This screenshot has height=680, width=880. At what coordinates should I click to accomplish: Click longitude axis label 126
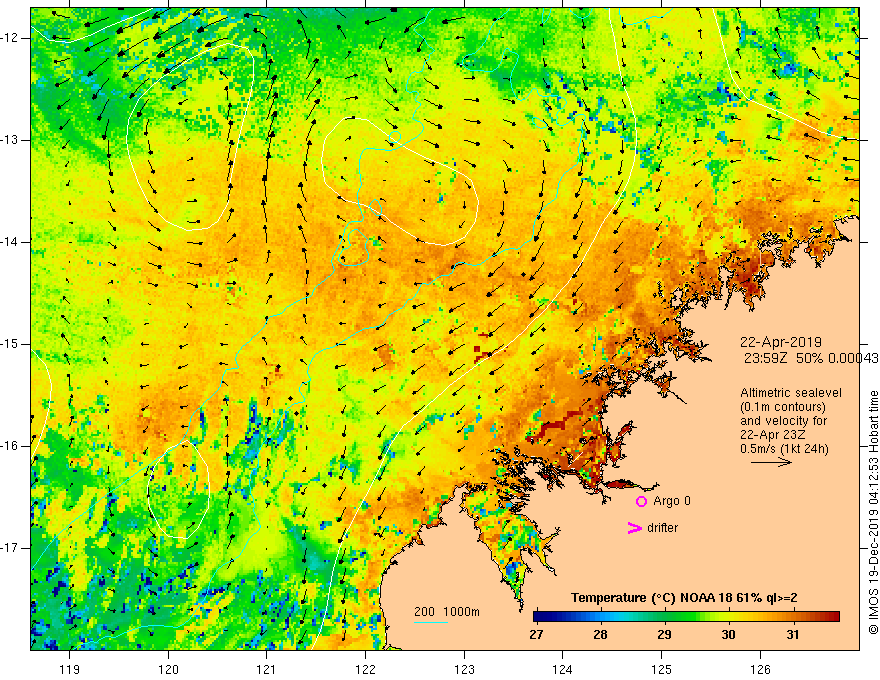760,669
